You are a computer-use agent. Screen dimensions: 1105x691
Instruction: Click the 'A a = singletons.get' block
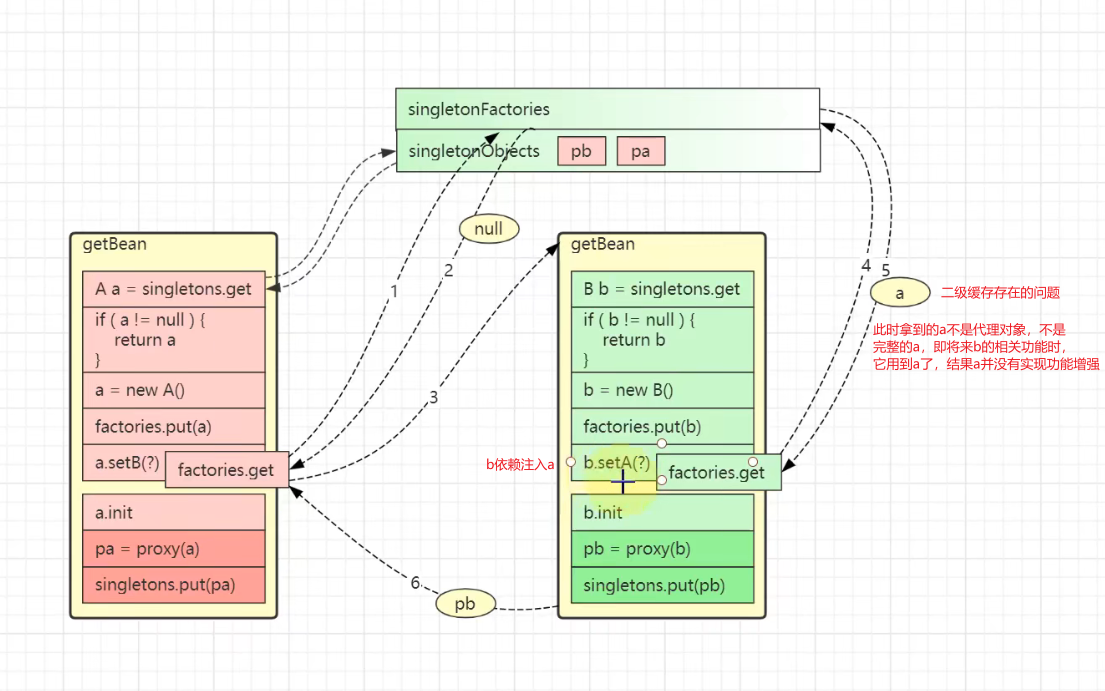pyautogui.click(x=174, y=289)
